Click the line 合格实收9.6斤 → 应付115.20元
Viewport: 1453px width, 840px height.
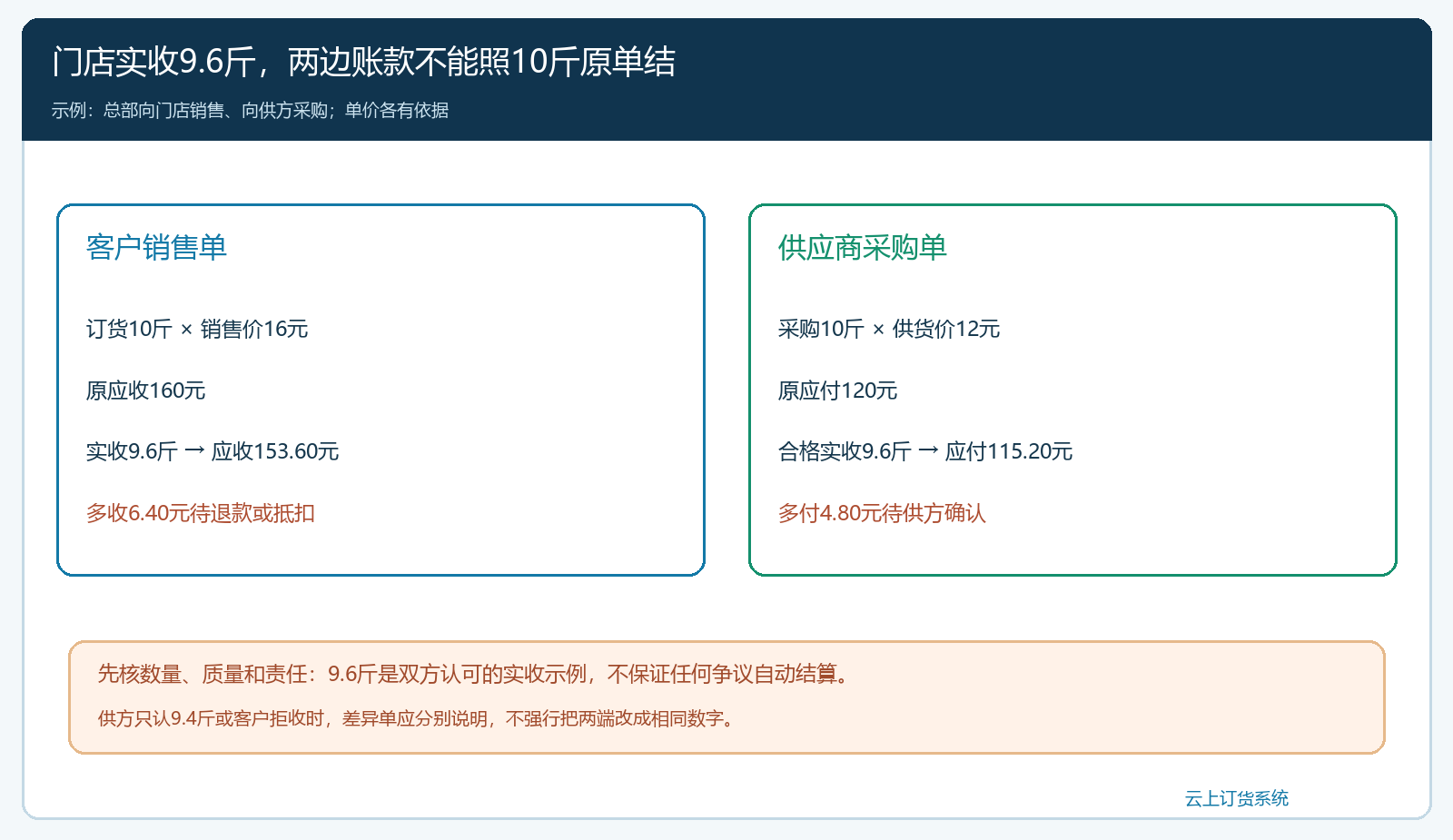coord(925,451)
